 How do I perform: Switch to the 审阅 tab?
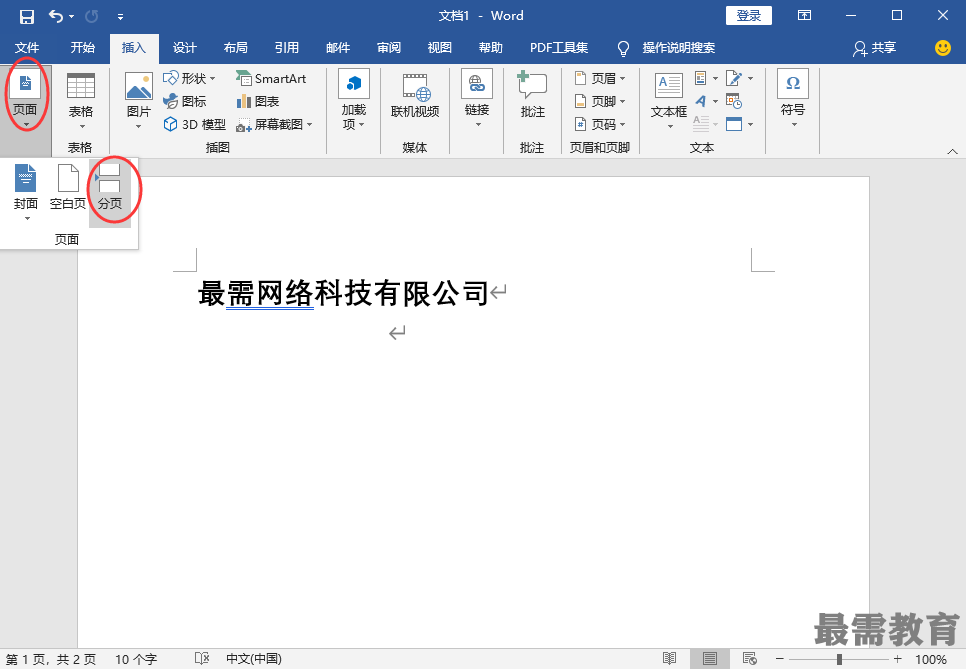tap(389, 47)
